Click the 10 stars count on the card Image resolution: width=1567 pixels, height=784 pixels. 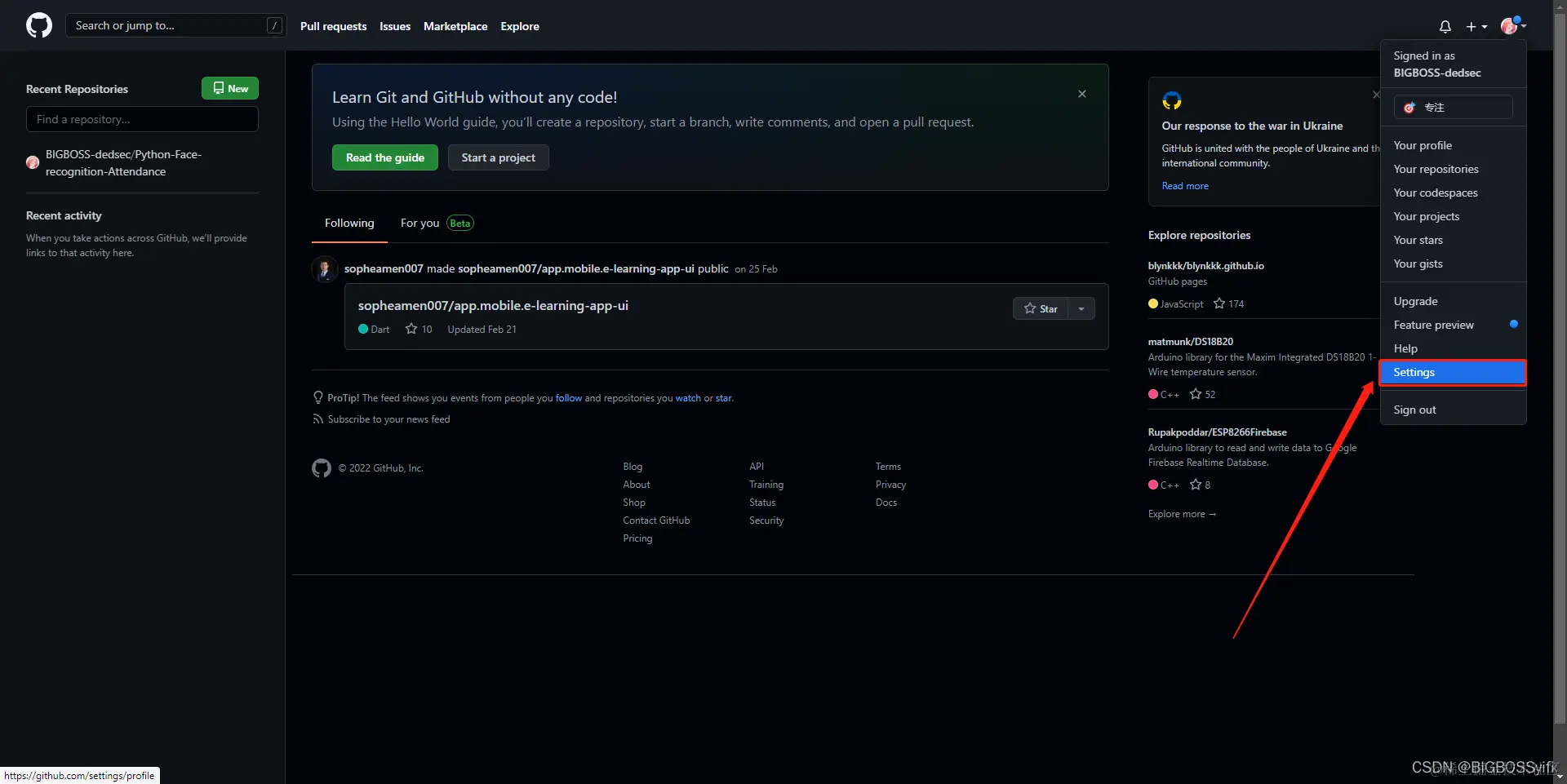419,329
